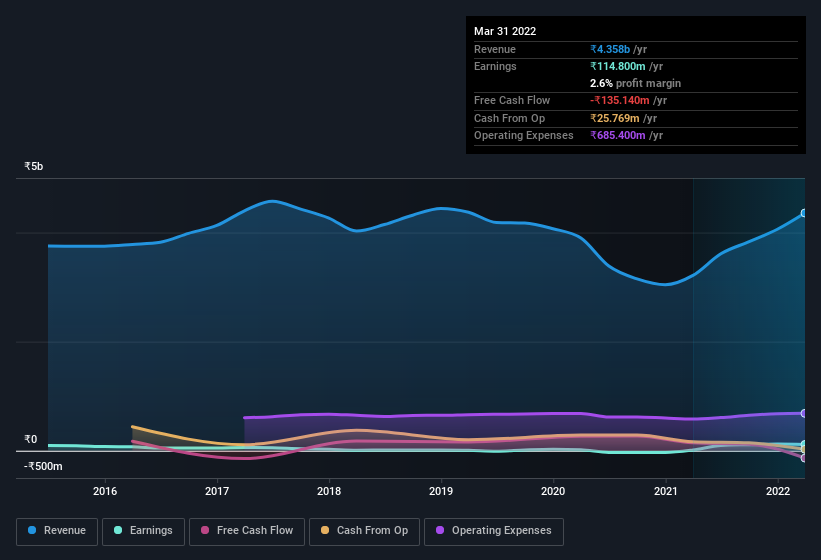Click the Earnings label in the tooltip
821x560 pixels.
point(495,66)
